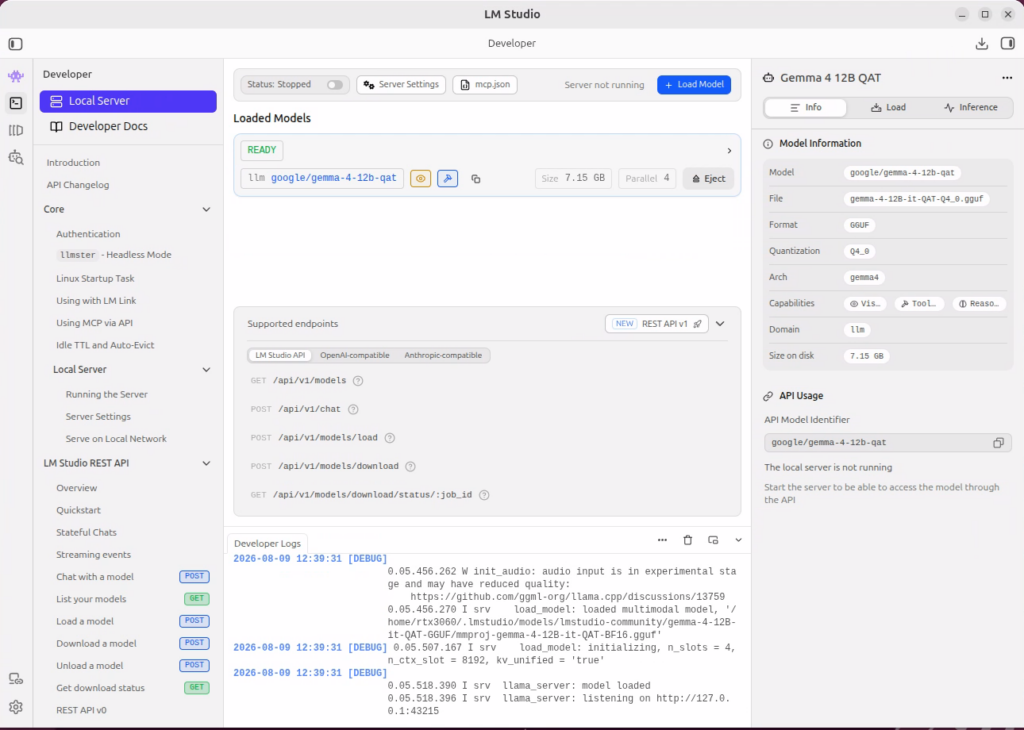1024x730 pixels.
Task: Open the REST API v0 docs page
Action: 81,710
